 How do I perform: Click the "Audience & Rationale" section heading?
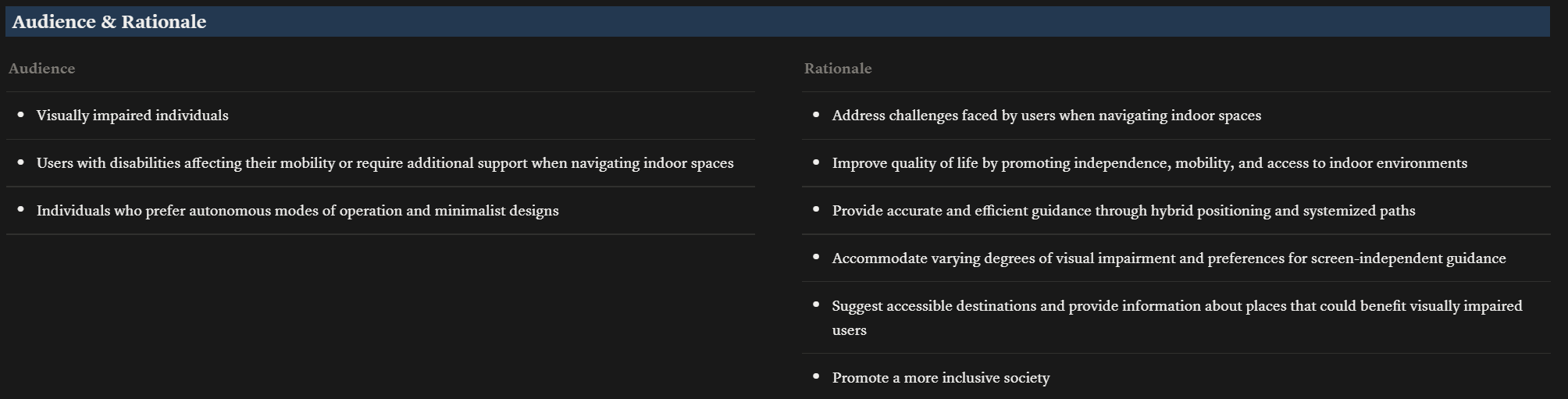[x=109, y=22]
